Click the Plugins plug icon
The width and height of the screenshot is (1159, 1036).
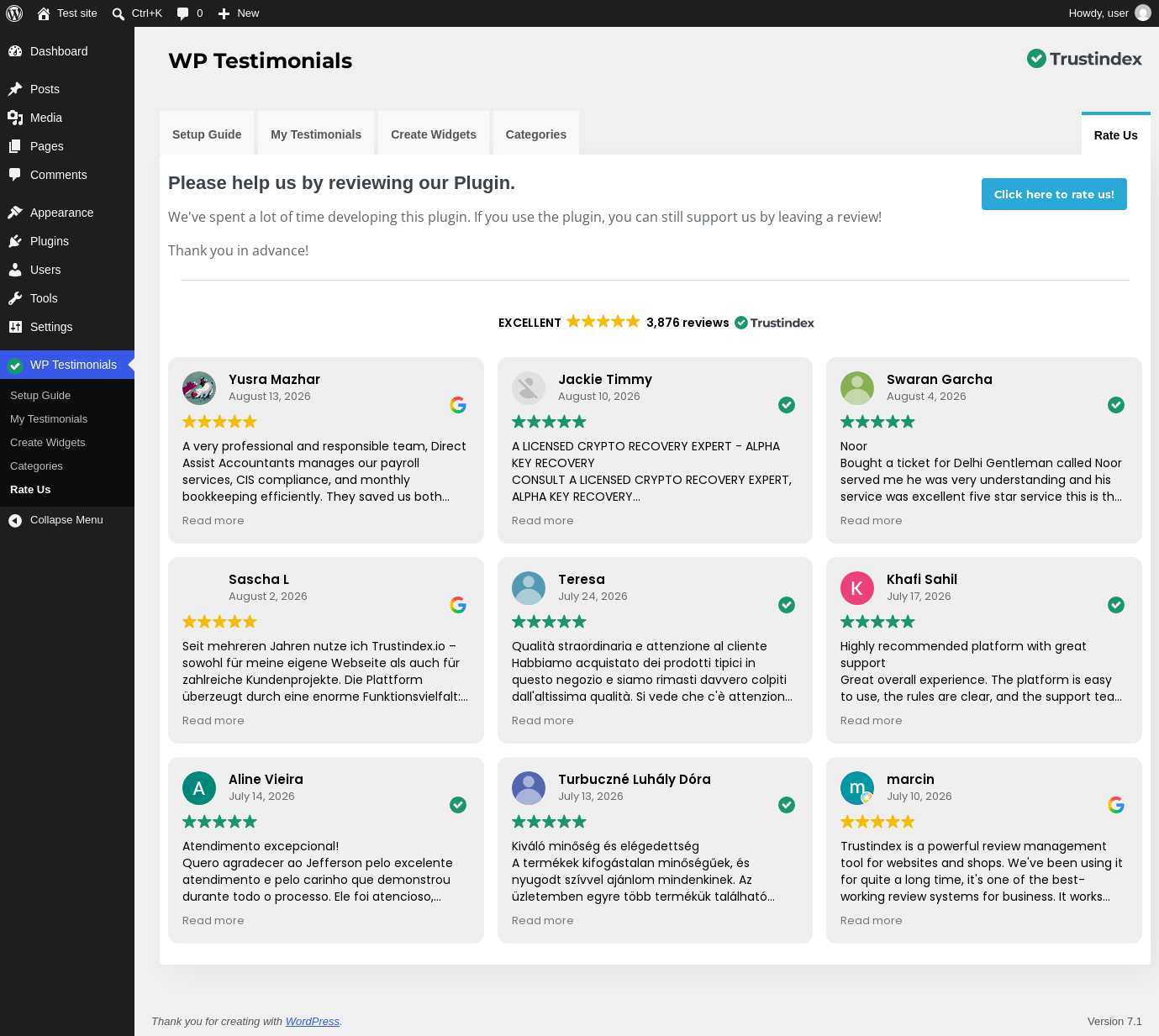point(15,241)
